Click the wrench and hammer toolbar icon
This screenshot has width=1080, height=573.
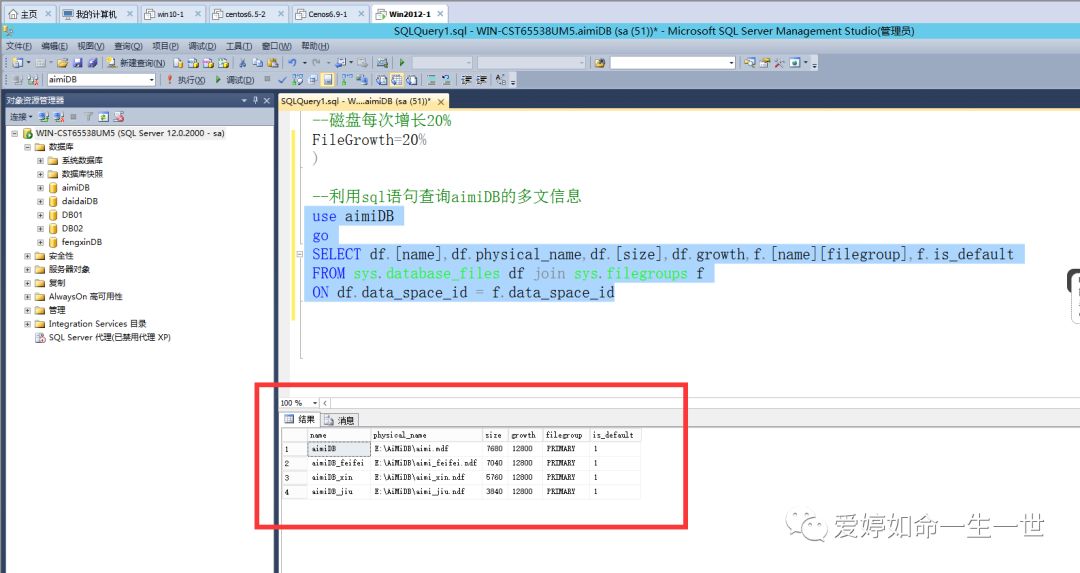pyautogui.click(x=779, y=63)
